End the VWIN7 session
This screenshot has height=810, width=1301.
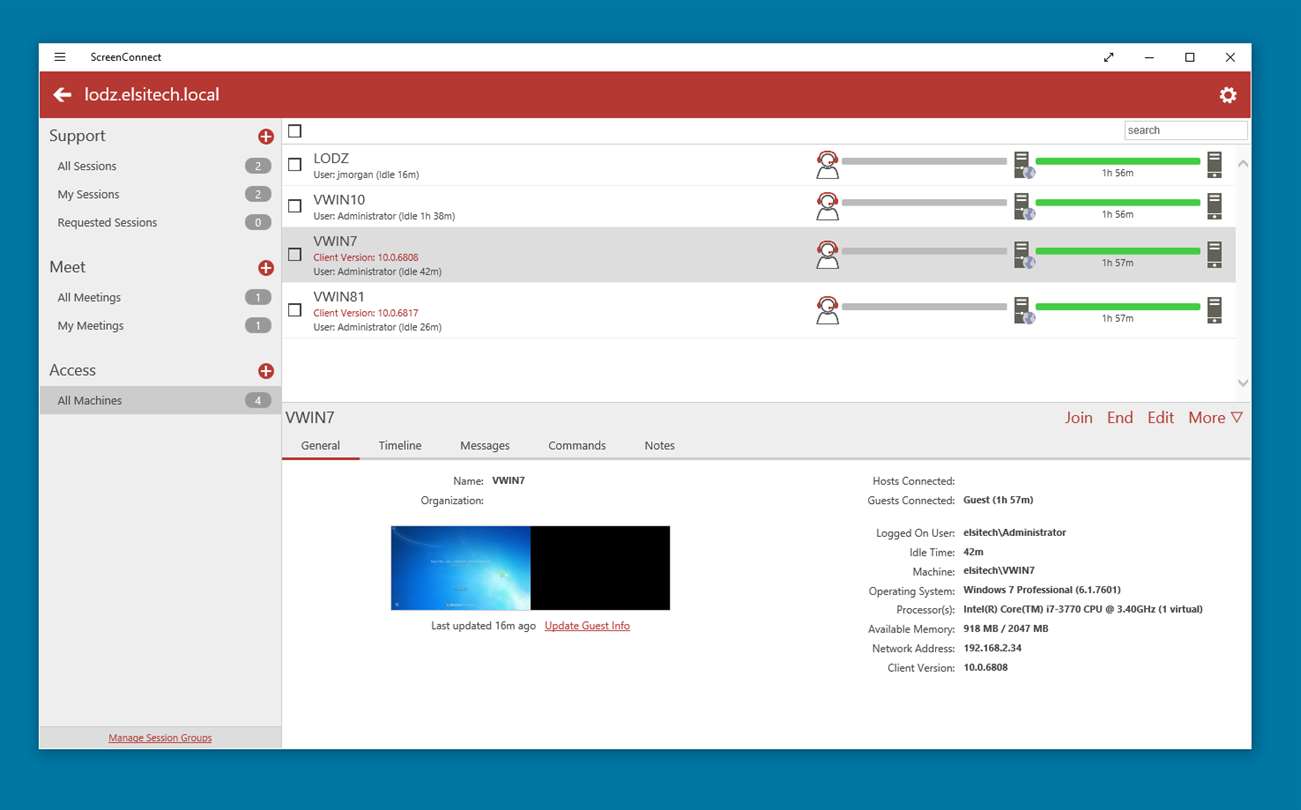click(1120, 418)
